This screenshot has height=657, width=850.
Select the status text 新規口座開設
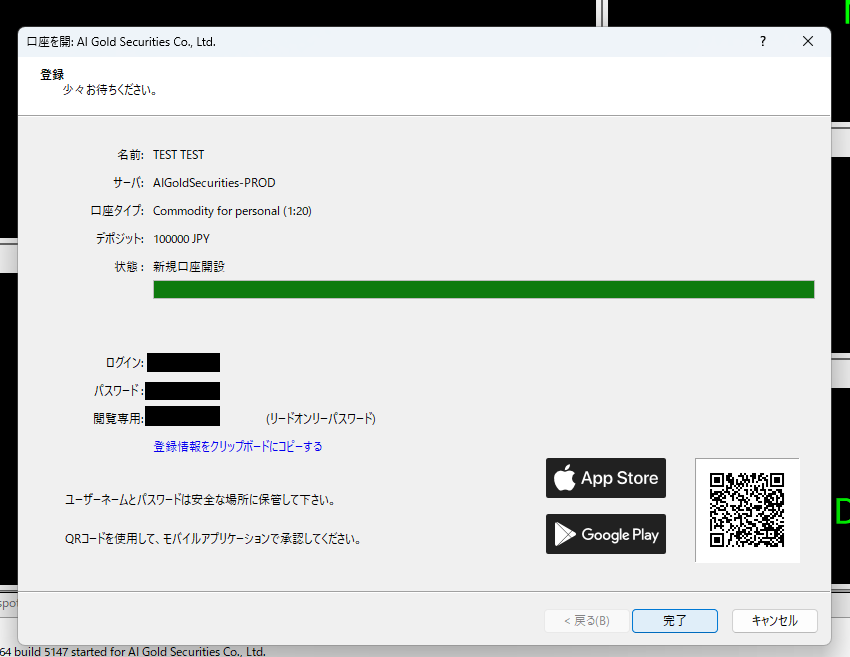[x=189, y=267]
